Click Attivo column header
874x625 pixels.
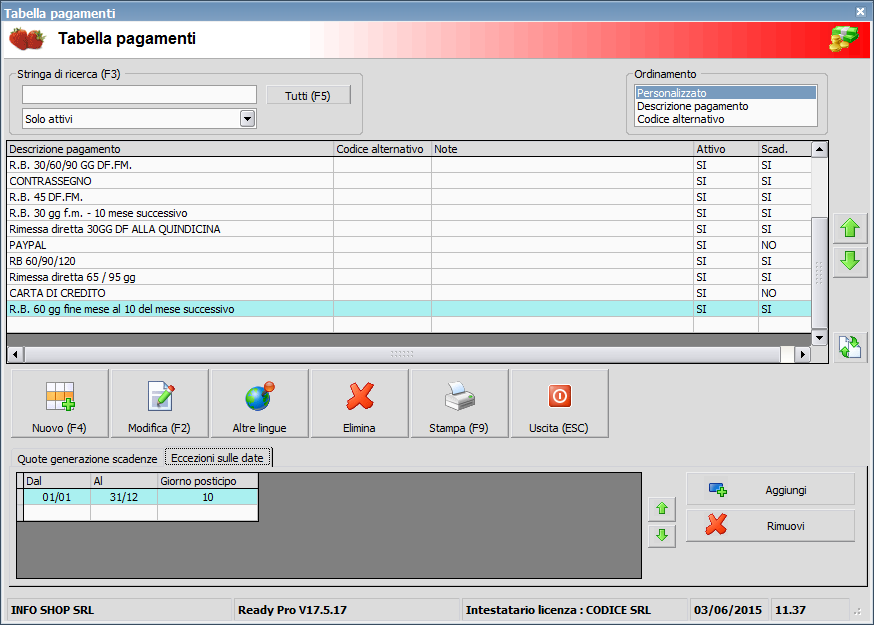tap(726, 149)
